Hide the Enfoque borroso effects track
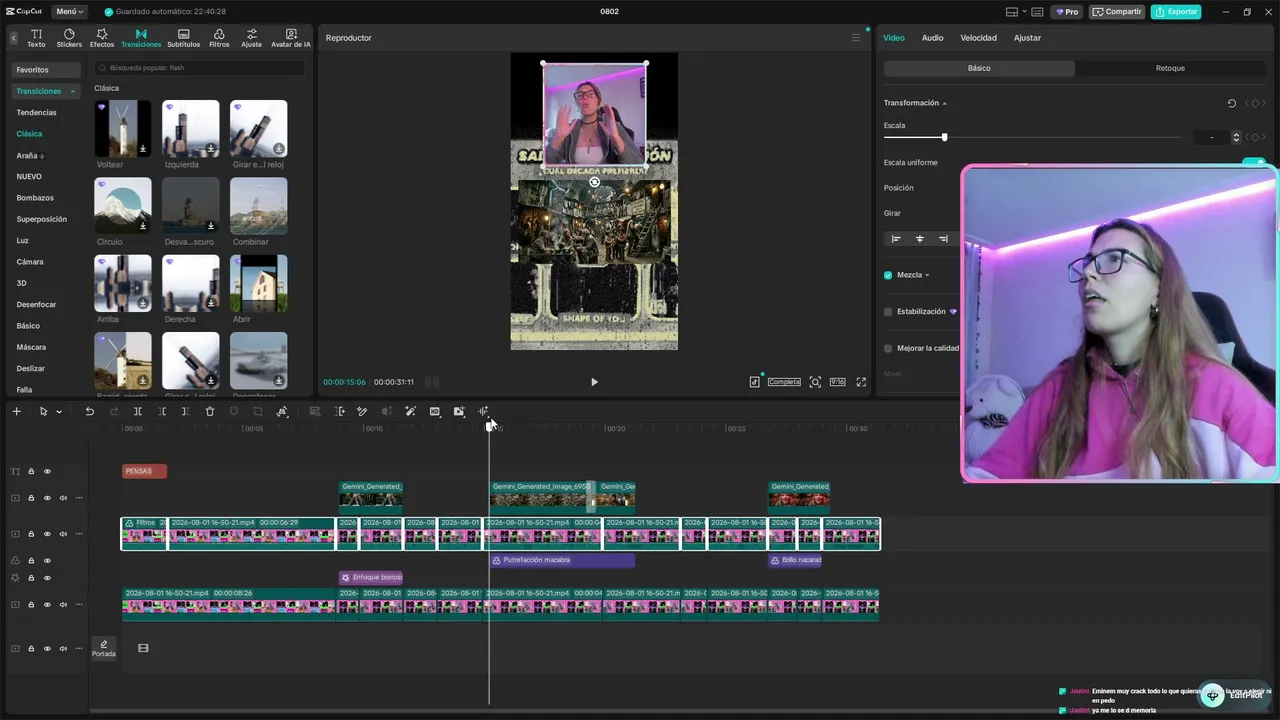 [47, 578]
